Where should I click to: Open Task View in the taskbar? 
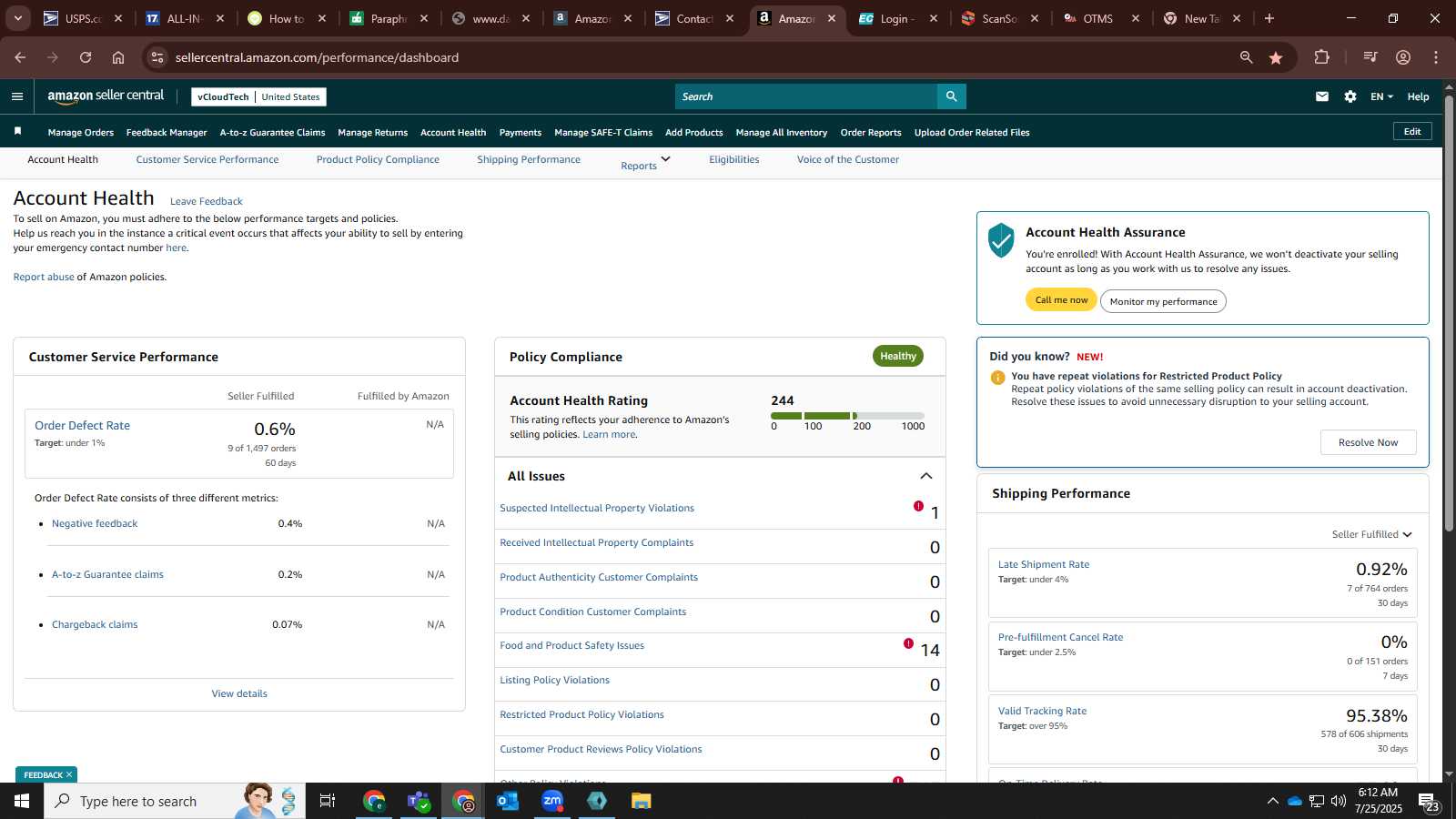coord(328,801)
